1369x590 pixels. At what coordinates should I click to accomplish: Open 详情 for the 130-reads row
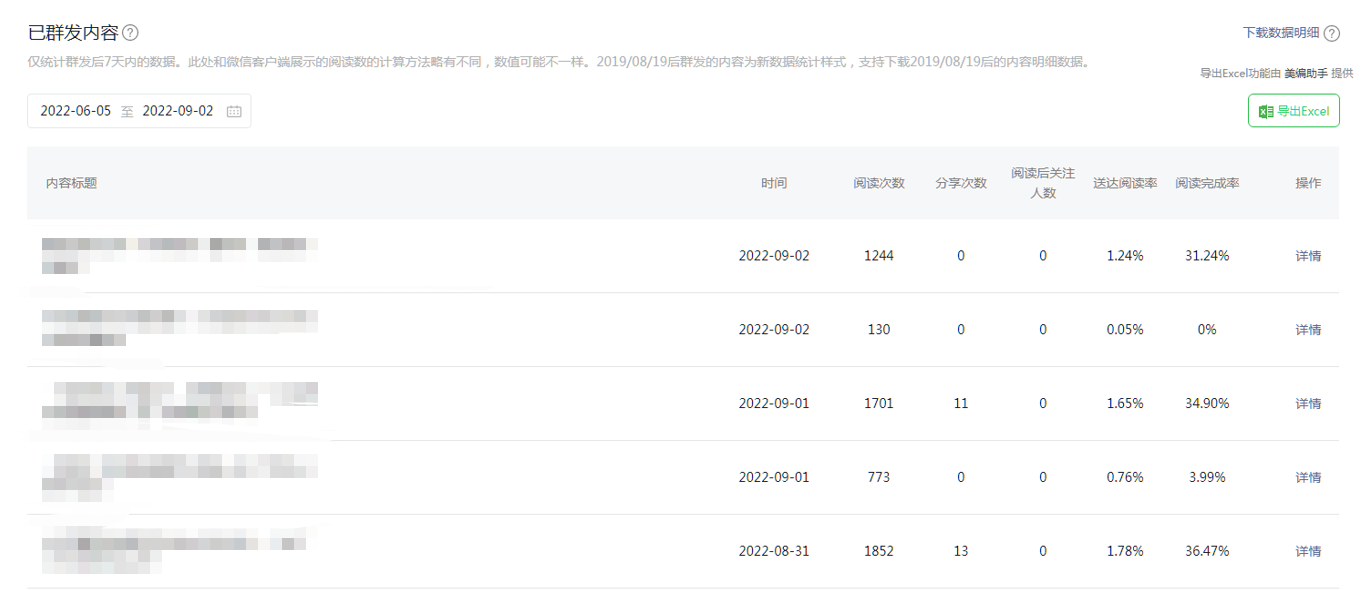coord(1308,330)
